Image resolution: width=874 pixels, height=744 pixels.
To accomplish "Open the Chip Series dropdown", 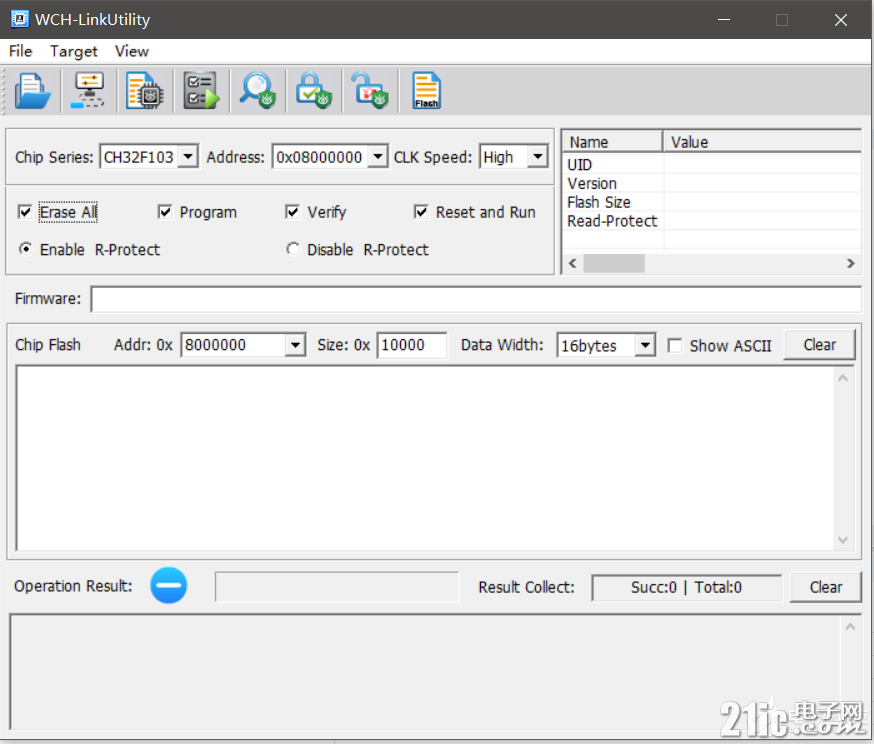I will pos(188,157).
